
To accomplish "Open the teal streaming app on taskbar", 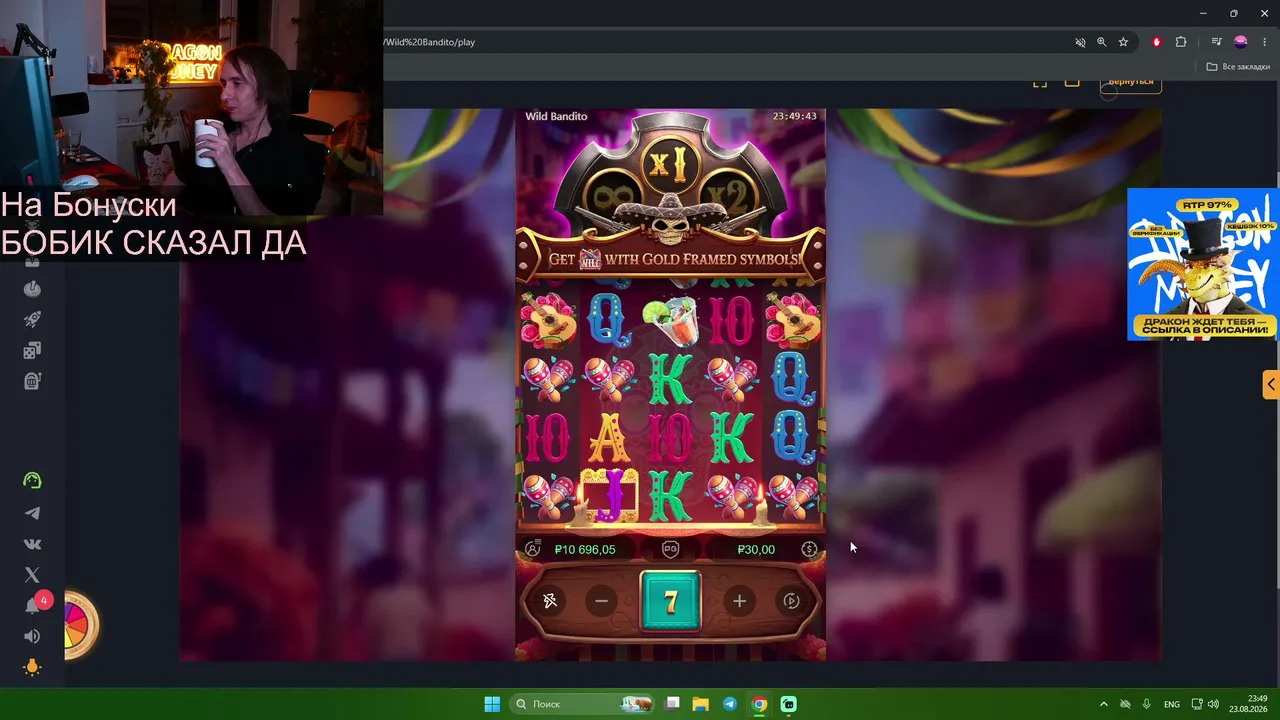I will [x=789, y=704].
